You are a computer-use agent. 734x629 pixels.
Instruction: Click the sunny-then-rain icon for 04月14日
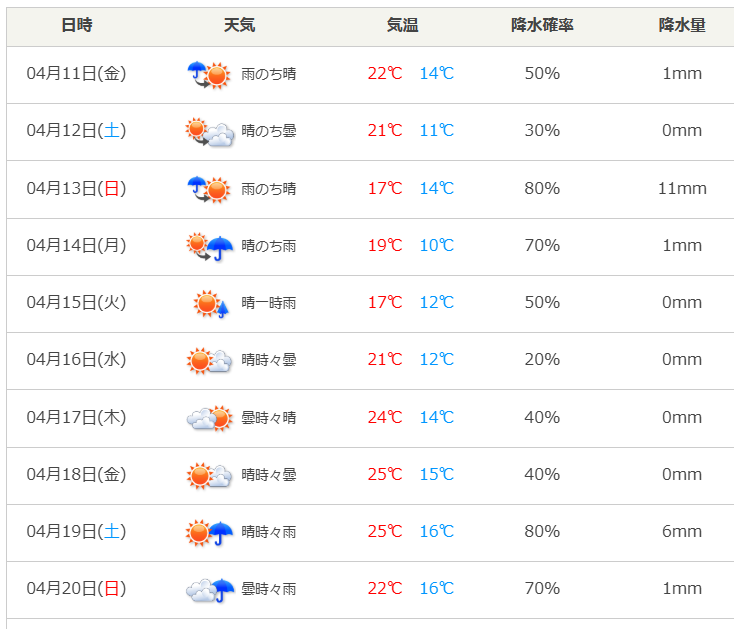[x=208, y=246]
